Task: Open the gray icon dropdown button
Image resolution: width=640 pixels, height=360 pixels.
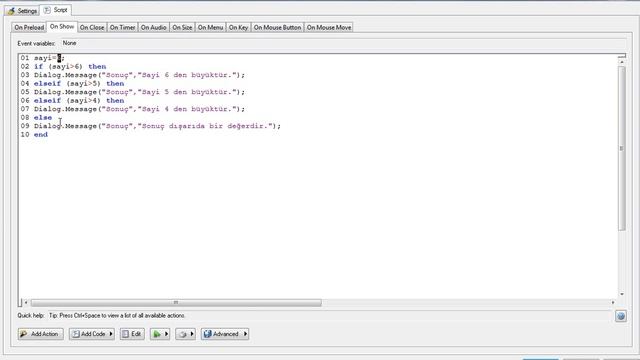Action: pos(185,334)
